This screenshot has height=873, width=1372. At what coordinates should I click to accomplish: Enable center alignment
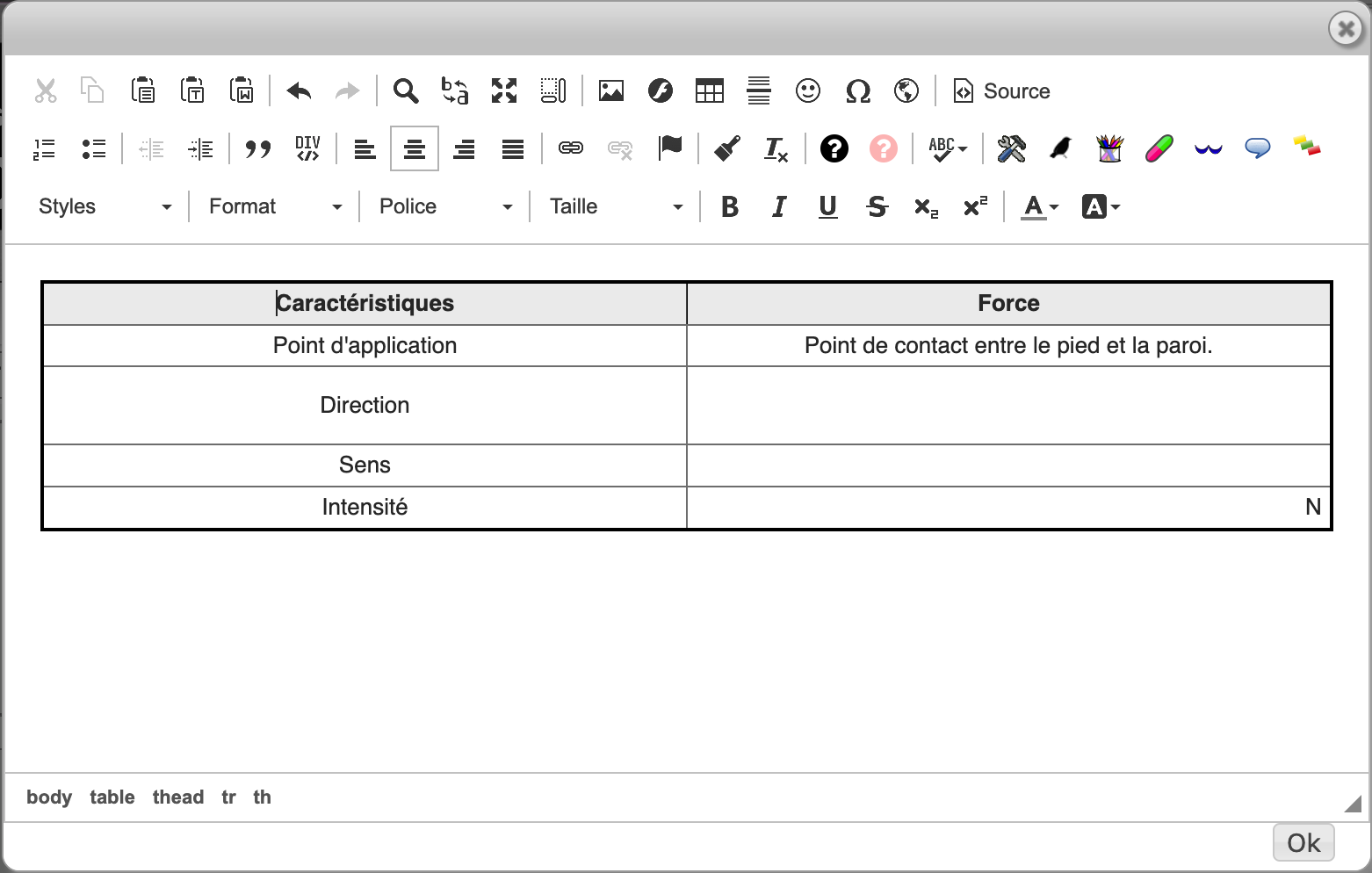point(414,149)
